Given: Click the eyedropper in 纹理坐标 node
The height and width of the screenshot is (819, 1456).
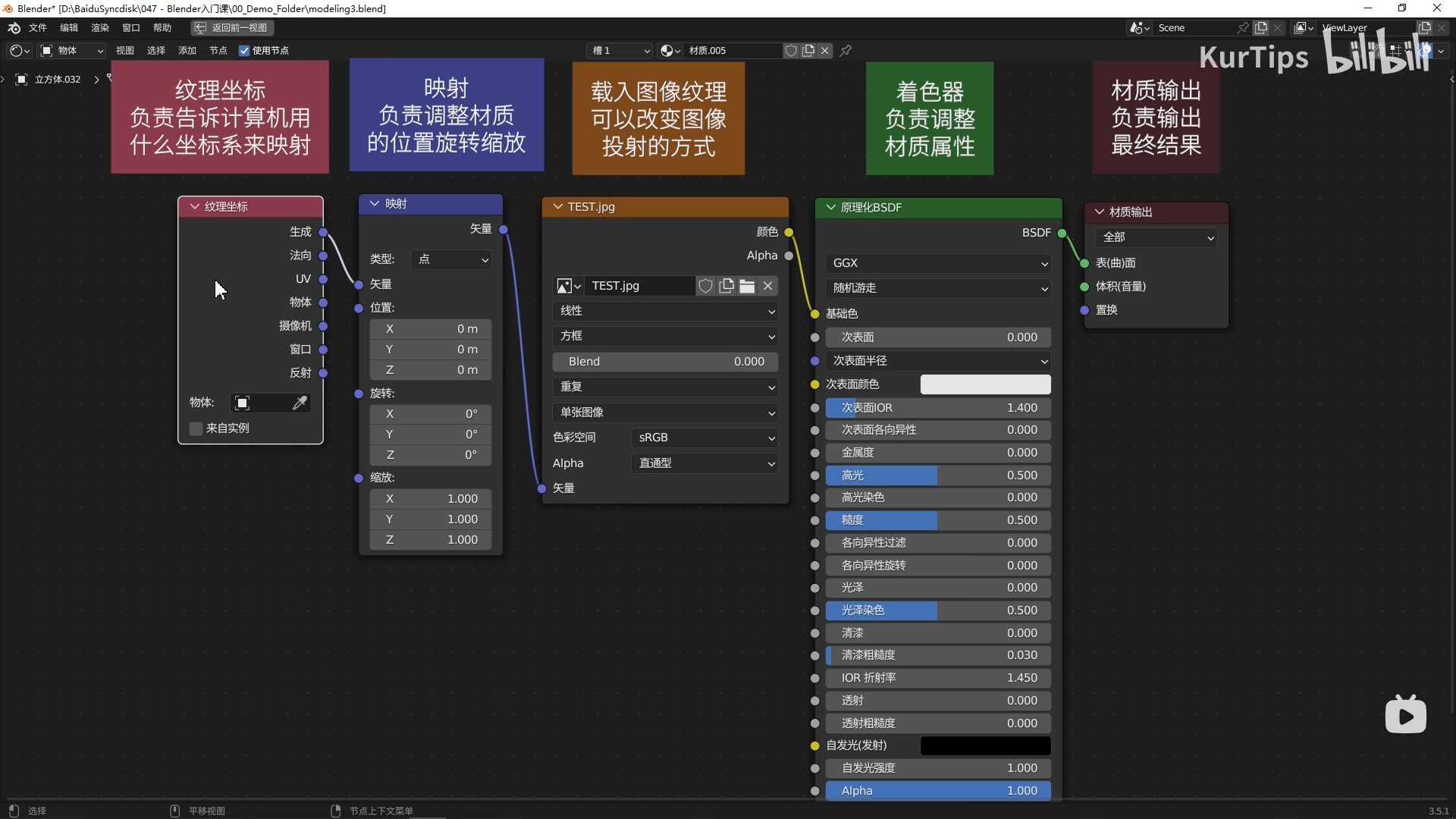Looking at the screenshot, I should coord(300,403).
